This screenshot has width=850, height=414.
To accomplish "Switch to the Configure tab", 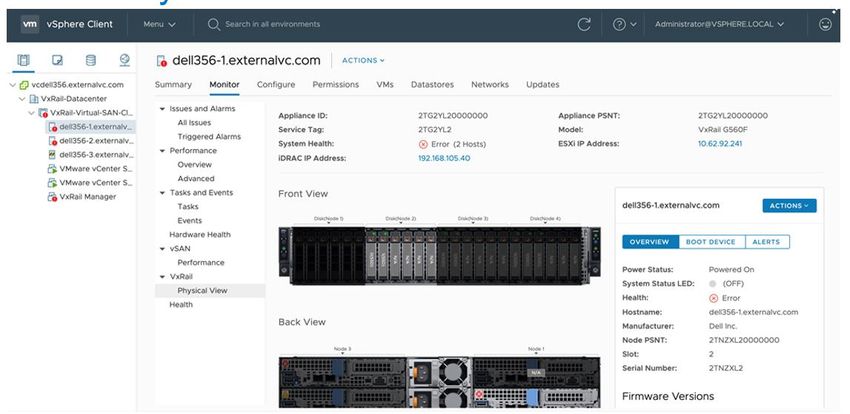I will point(276,85).
